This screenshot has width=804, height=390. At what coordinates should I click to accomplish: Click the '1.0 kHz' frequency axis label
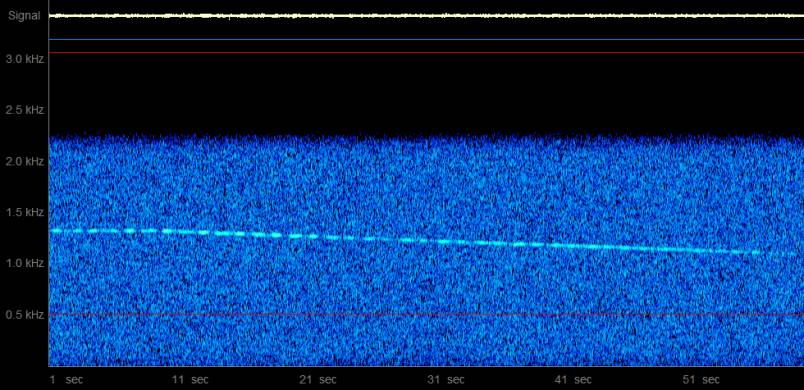[x=25, y=263]
